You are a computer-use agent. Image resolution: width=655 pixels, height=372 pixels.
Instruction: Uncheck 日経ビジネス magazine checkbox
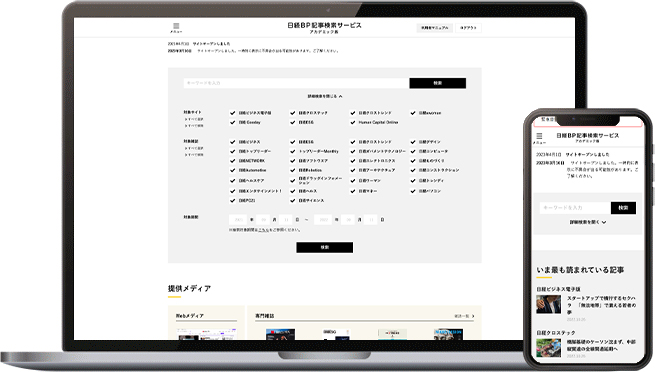[233, 142]
